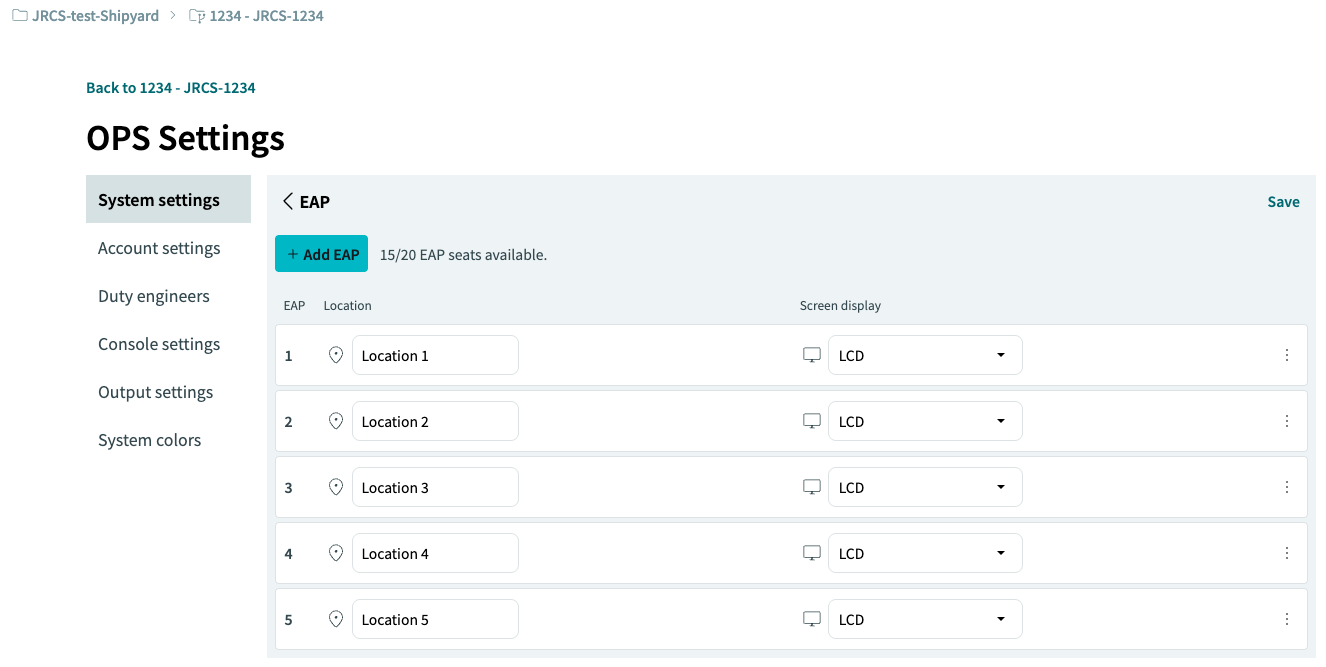Open the LCD screen display dropdown for EAP 1
The image size is (1326, 667).
(925, 355)
